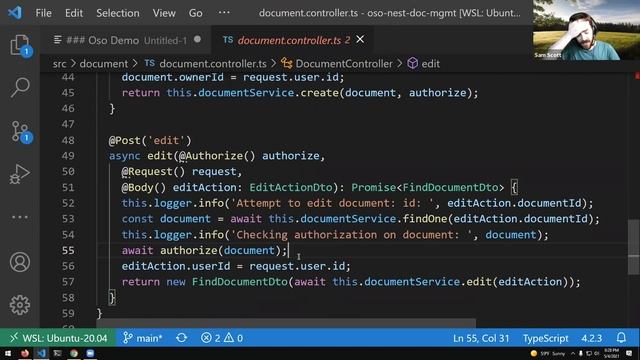Open the Explorer view in activity bar
Viewport: 640px width, 360px height.
coord(20,45)
